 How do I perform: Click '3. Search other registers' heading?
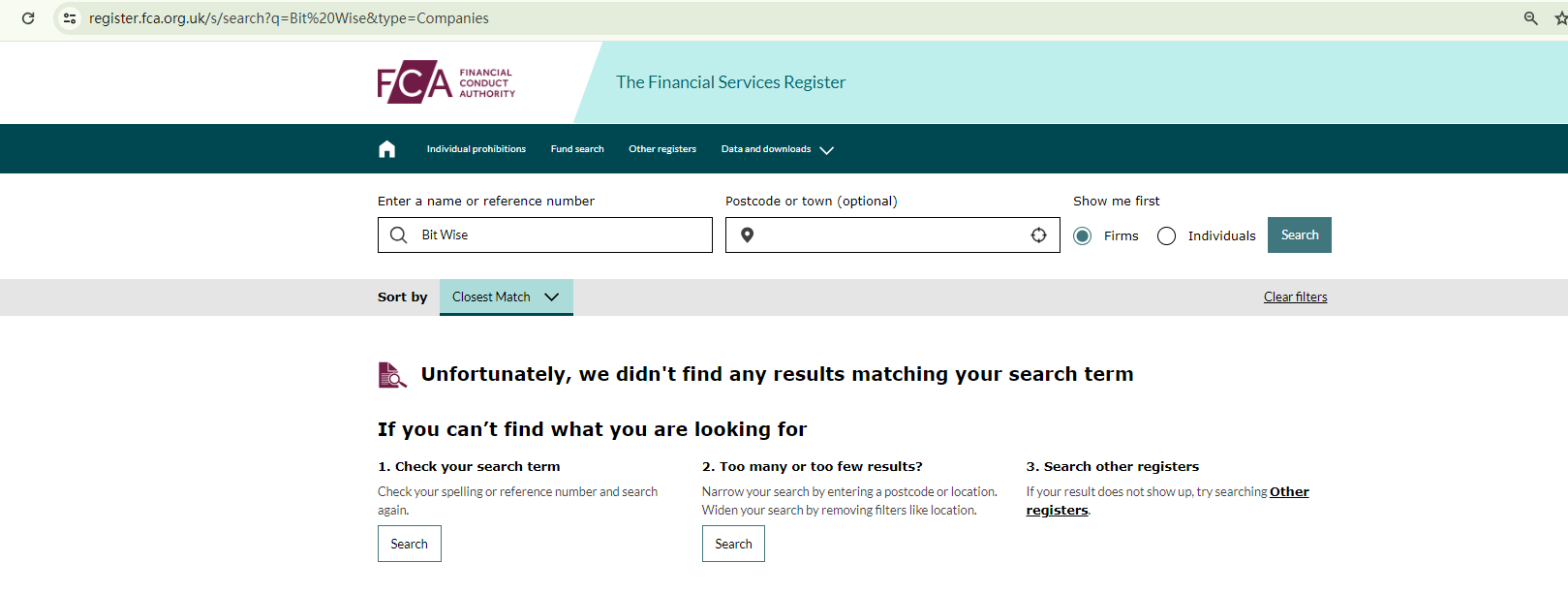(x=1113, y=466)
